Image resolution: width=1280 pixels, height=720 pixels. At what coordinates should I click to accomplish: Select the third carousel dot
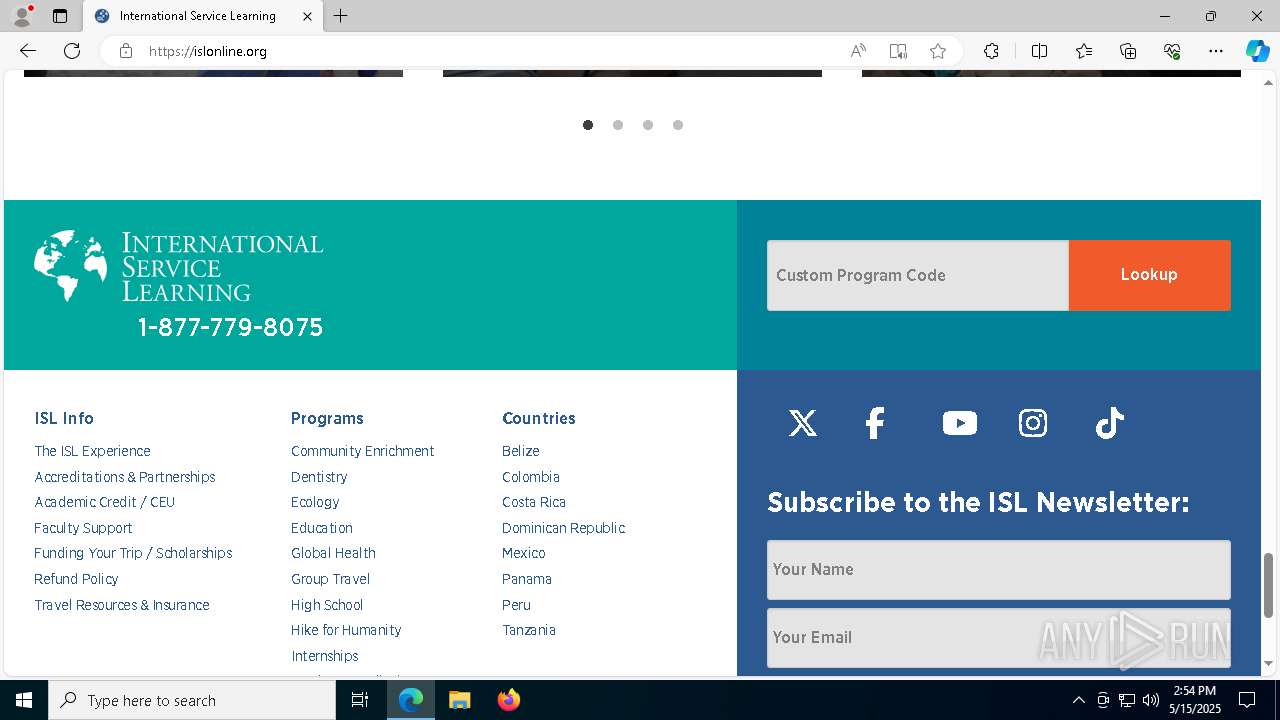point(648,125)
